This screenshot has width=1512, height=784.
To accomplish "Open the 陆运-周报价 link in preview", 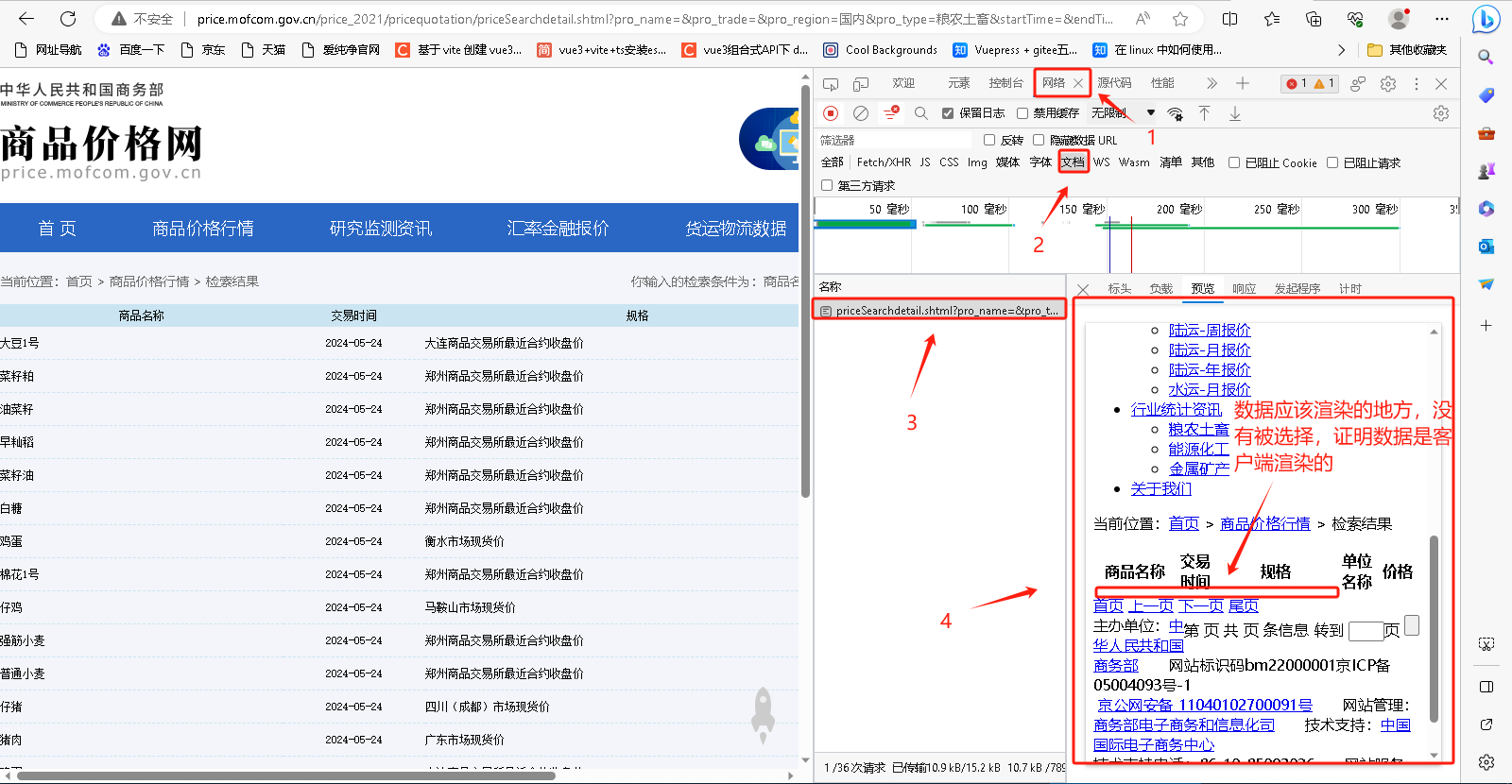I will coord(1210,331).
